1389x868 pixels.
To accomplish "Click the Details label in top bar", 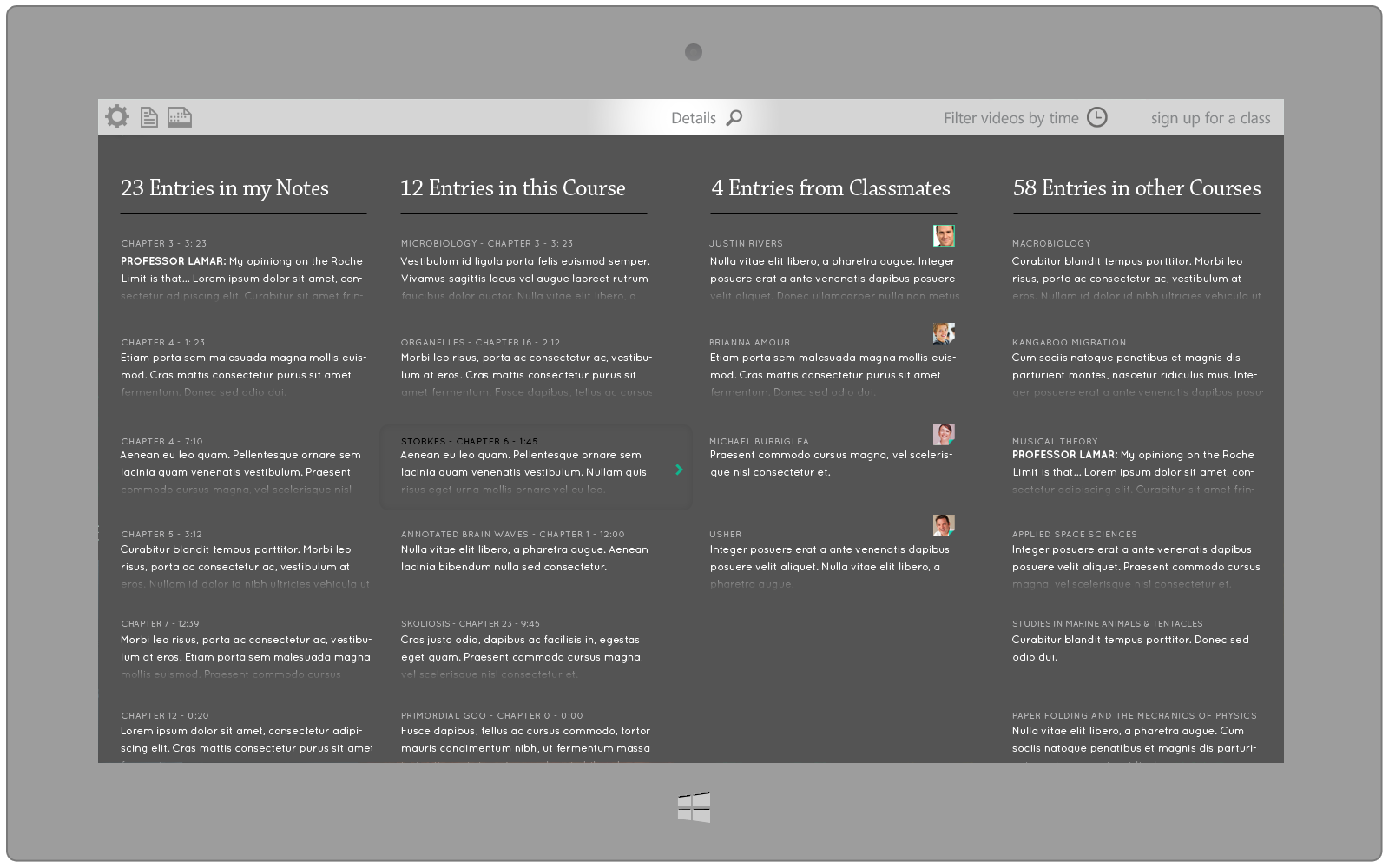I will (x=694, y=118).
